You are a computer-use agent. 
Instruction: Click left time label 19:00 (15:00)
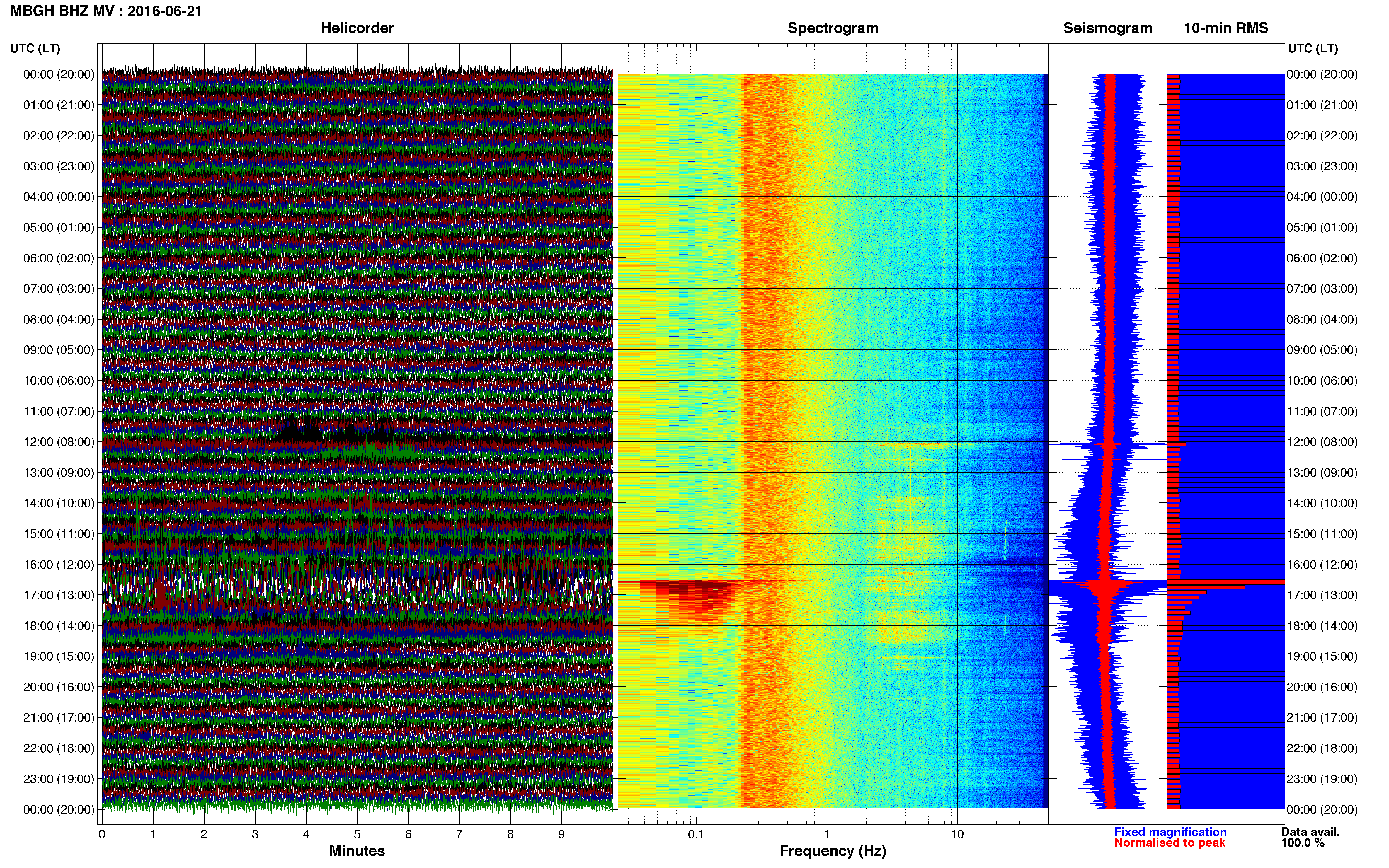tap(59, 656)
